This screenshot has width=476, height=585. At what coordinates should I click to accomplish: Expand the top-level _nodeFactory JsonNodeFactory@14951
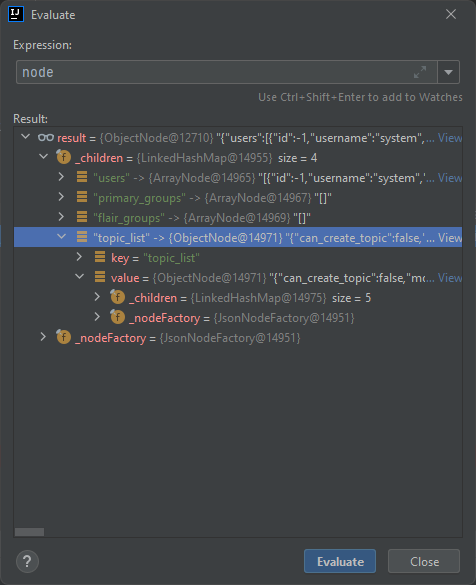[43, 337]
